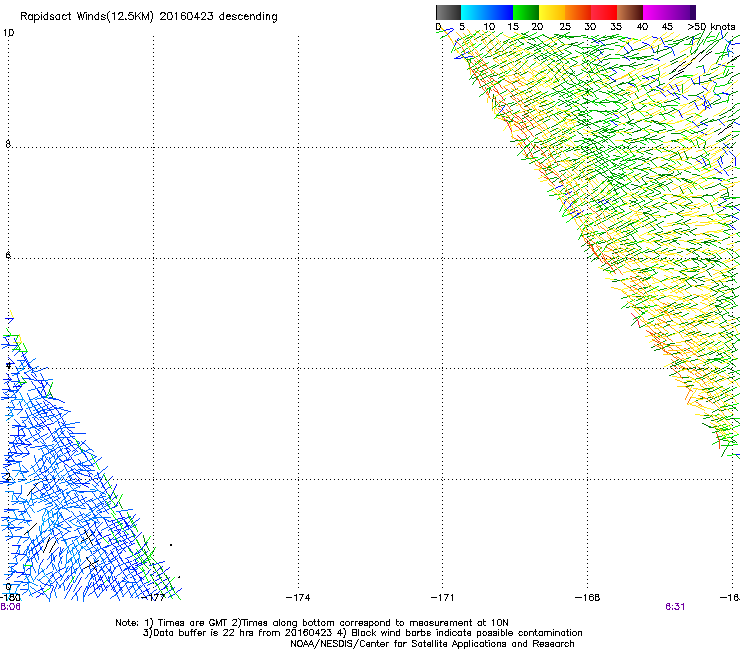Viewport: 740px width, 650px height.
Task: Click the latitude '2' axis label
Action: point(8,477)
